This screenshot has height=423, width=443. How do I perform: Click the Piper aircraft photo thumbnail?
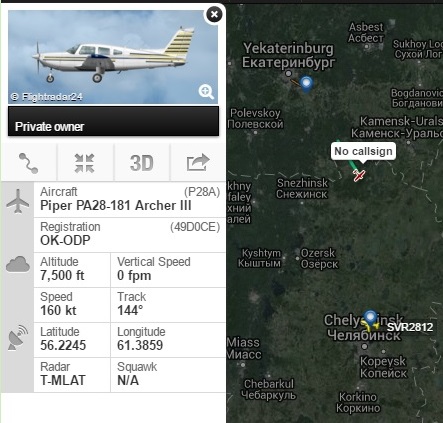(113, 57)
